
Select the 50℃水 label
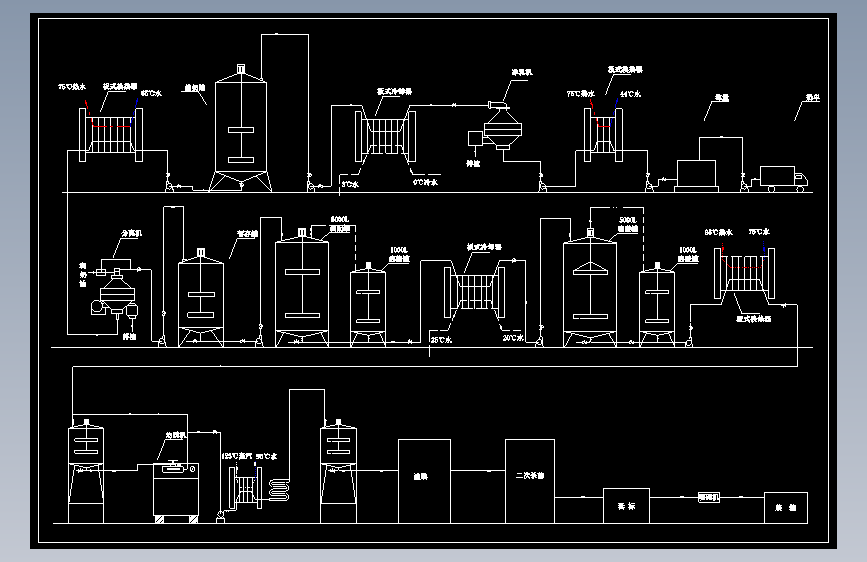(267, 456)
